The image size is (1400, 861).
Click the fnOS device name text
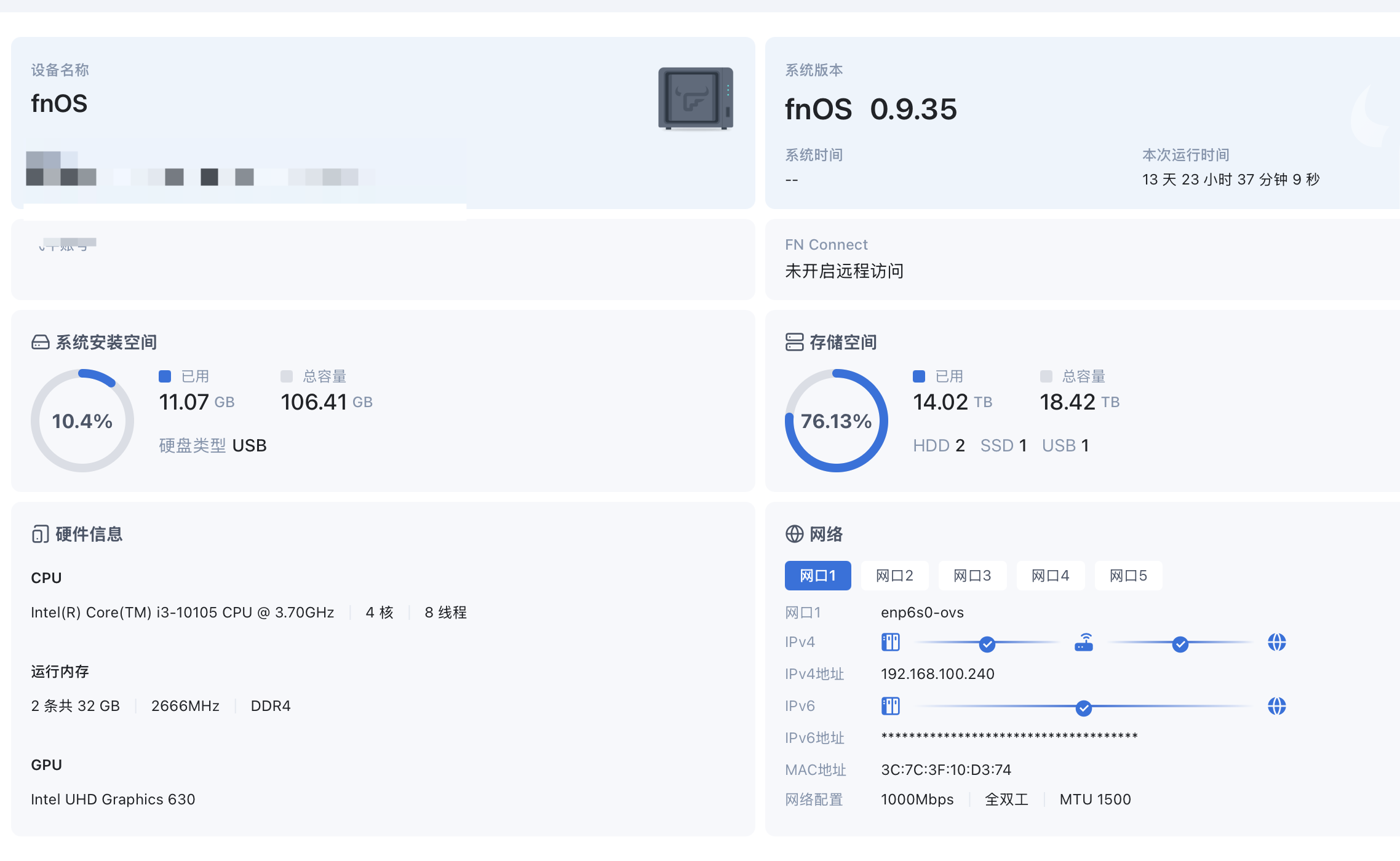pyautogui.click(x=60, y=103)
